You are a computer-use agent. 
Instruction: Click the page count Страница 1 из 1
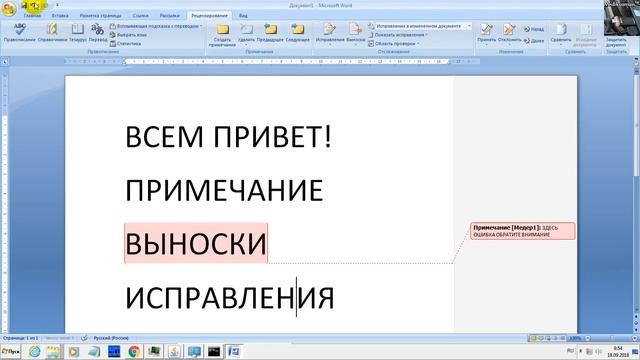pyautogui.click(x=20, y=338)
